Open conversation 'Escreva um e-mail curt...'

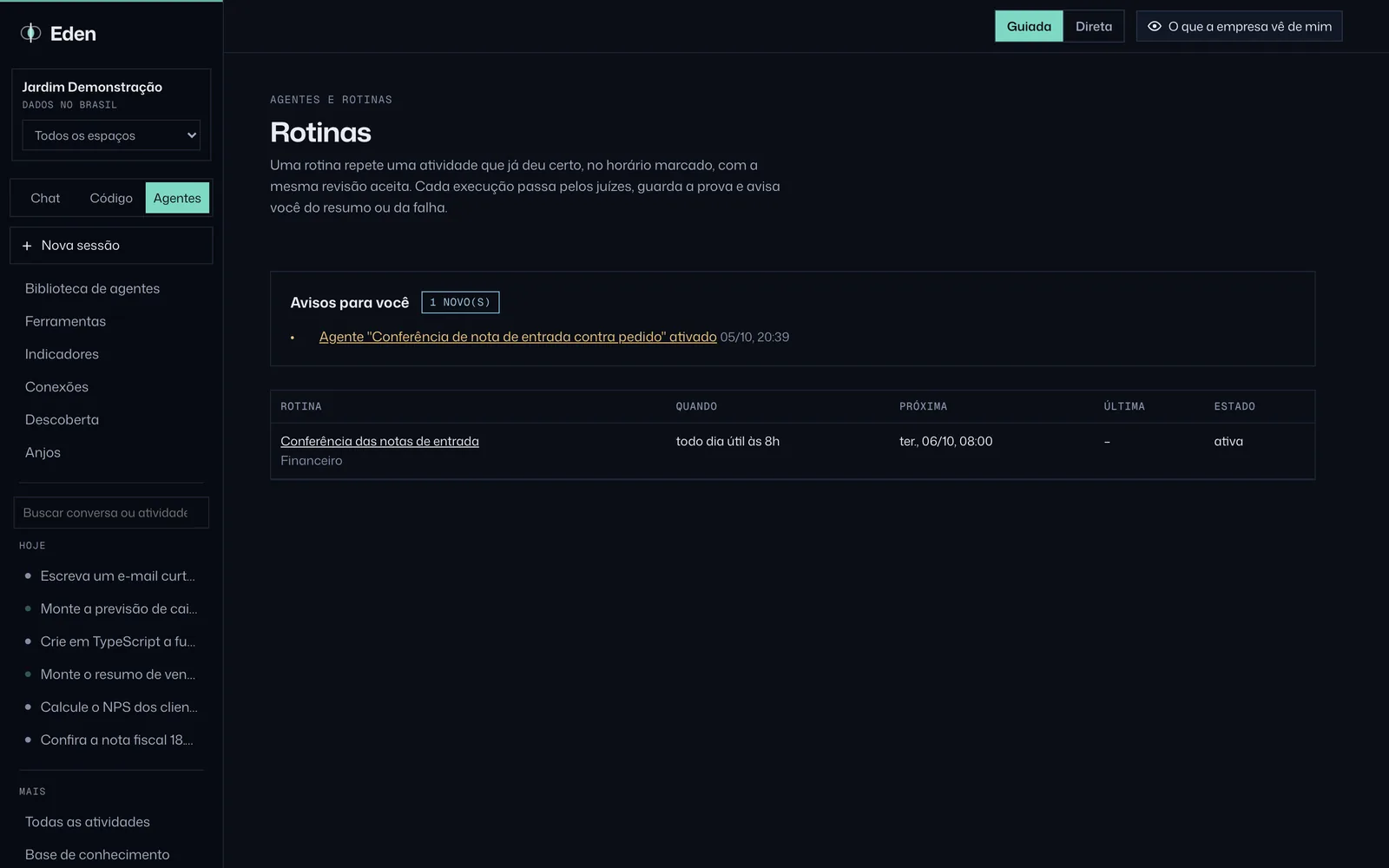(111, 576)
